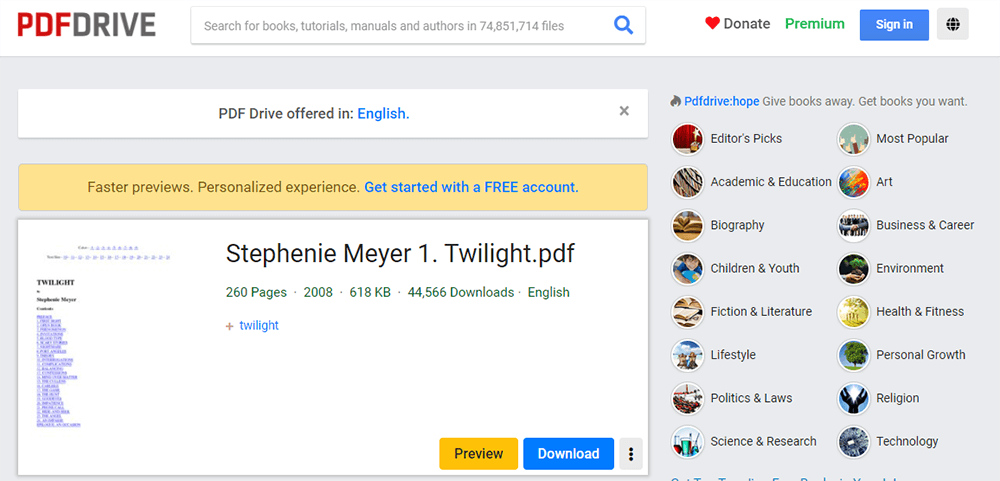1000x481 pixels.
Task: Click the Most Popular category icon
Action: point(853,139)
